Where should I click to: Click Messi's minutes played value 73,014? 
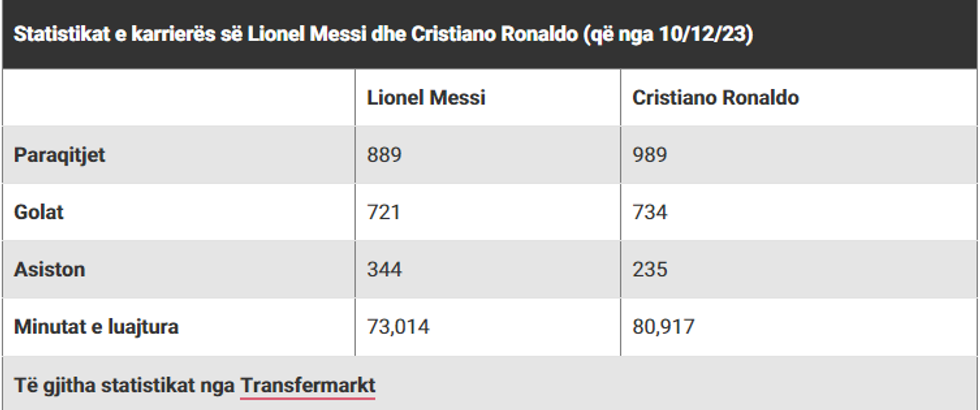397,326
